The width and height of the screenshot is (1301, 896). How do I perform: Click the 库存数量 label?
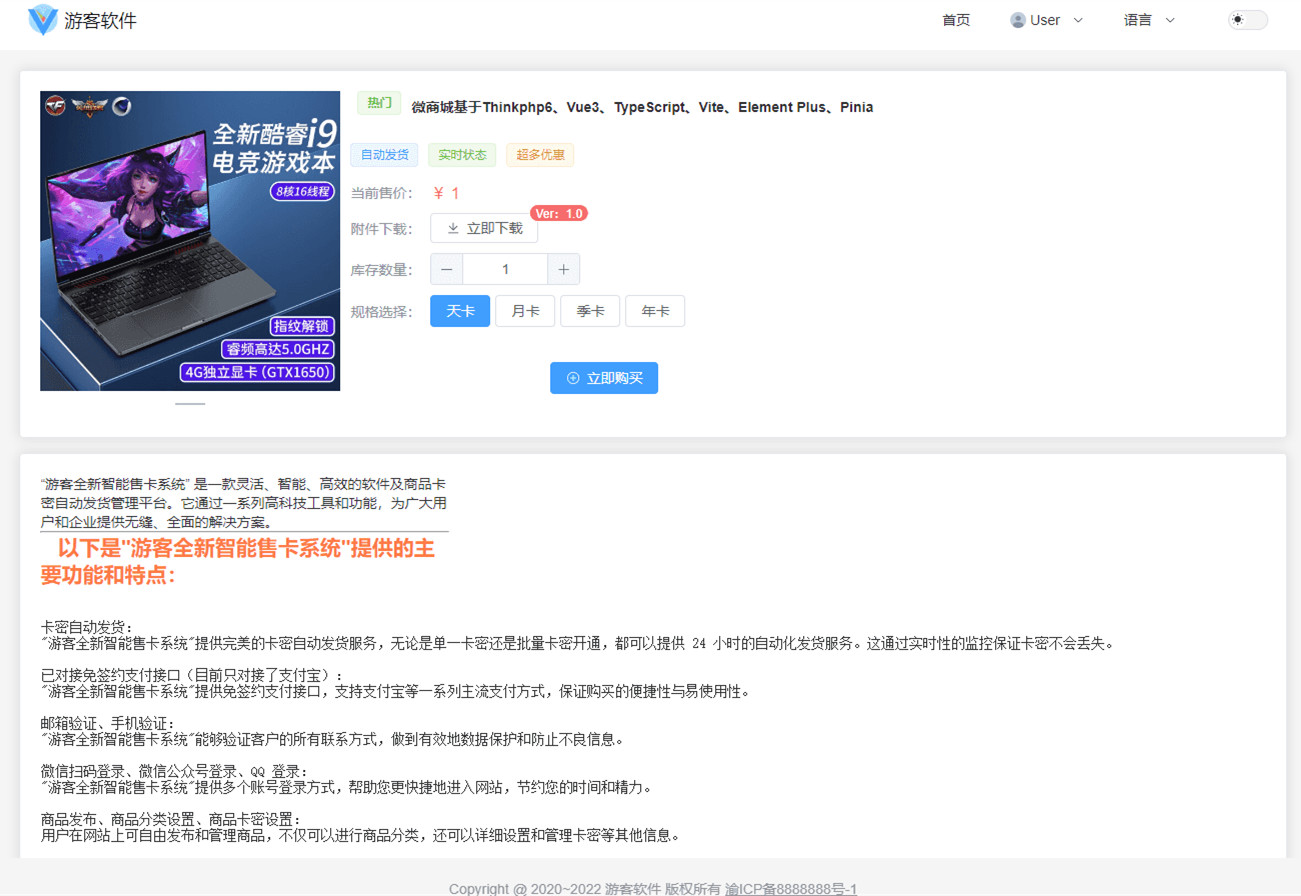coord(381,270)
